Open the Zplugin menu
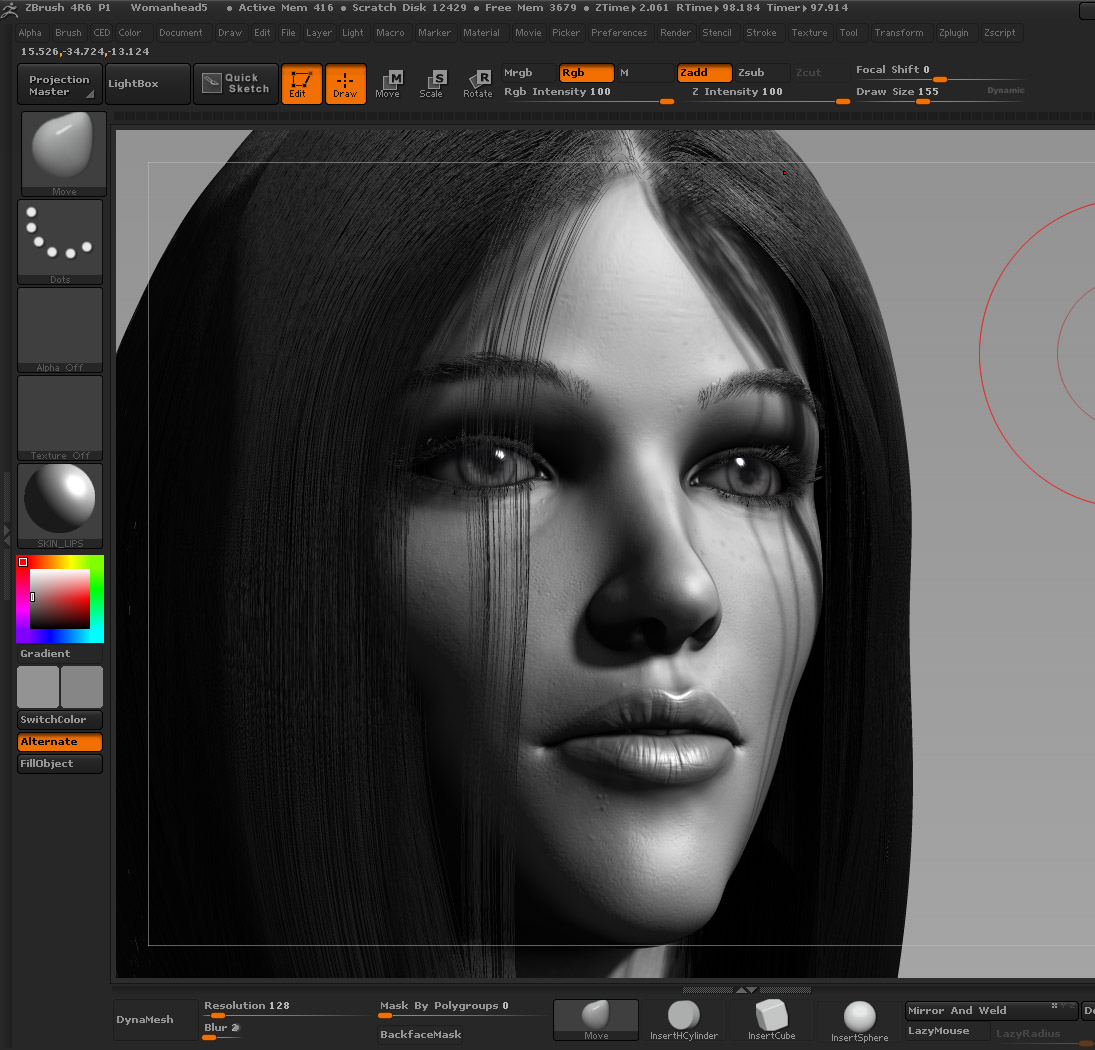Screen dimensions: 1095x1050 pos(954,33)
